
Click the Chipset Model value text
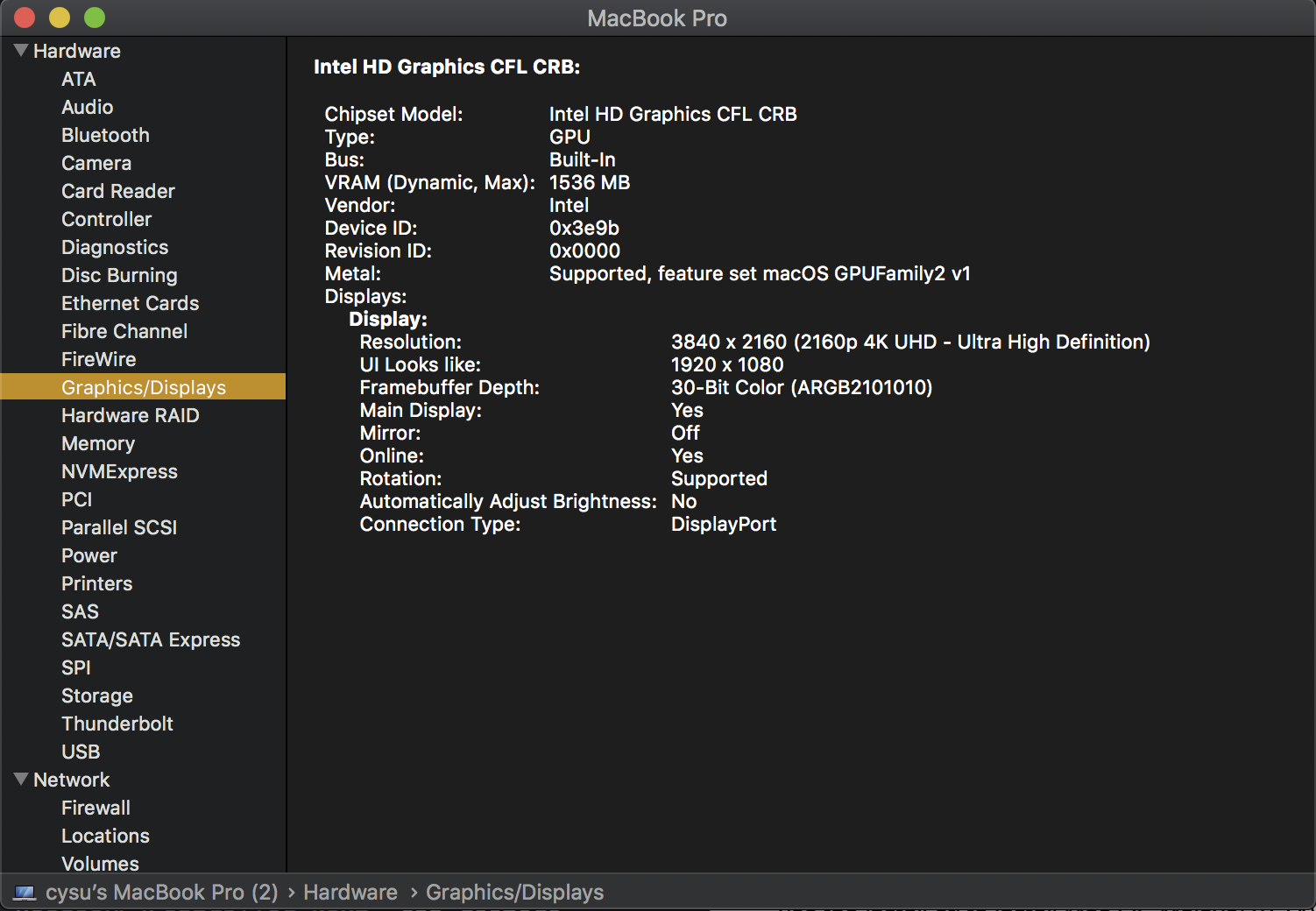[673, 114]
